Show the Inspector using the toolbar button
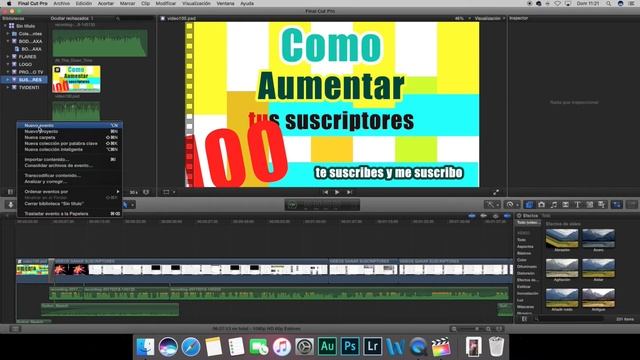This screenshot has width=640, height=360. pos(616,204)
